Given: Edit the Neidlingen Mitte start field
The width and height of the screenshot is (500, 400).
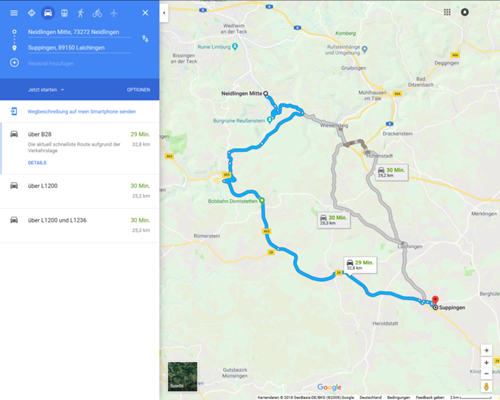Looking at the screenshot, I should (x=79, y=32).
